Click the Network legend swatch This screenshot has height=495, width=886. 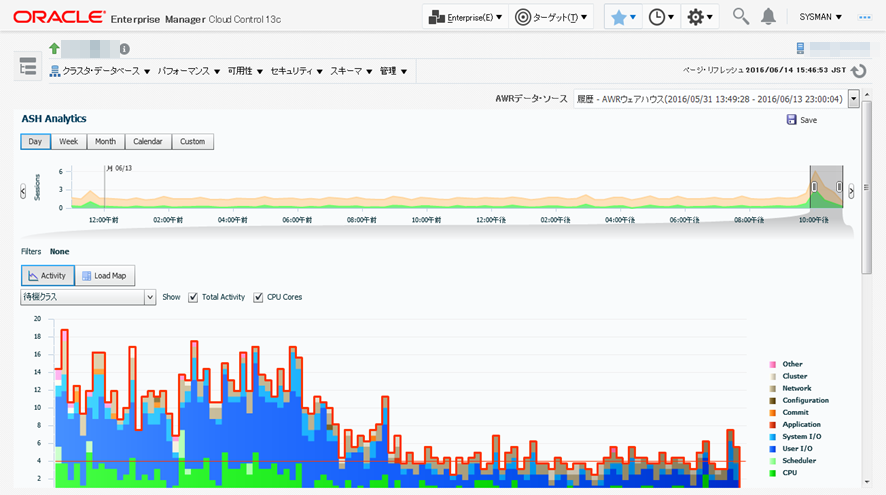[772, 389]
